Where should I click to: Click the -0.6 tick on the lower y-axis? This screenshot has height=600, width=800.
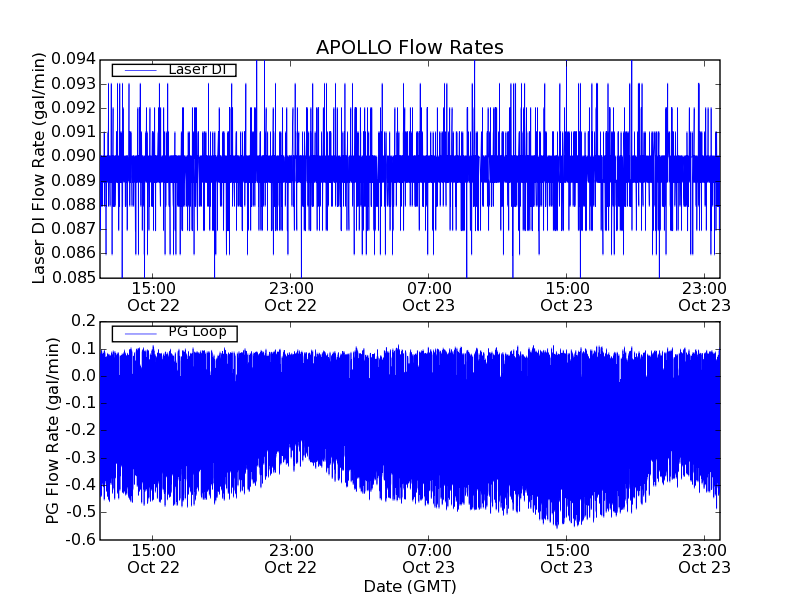[x=80, y=539]
